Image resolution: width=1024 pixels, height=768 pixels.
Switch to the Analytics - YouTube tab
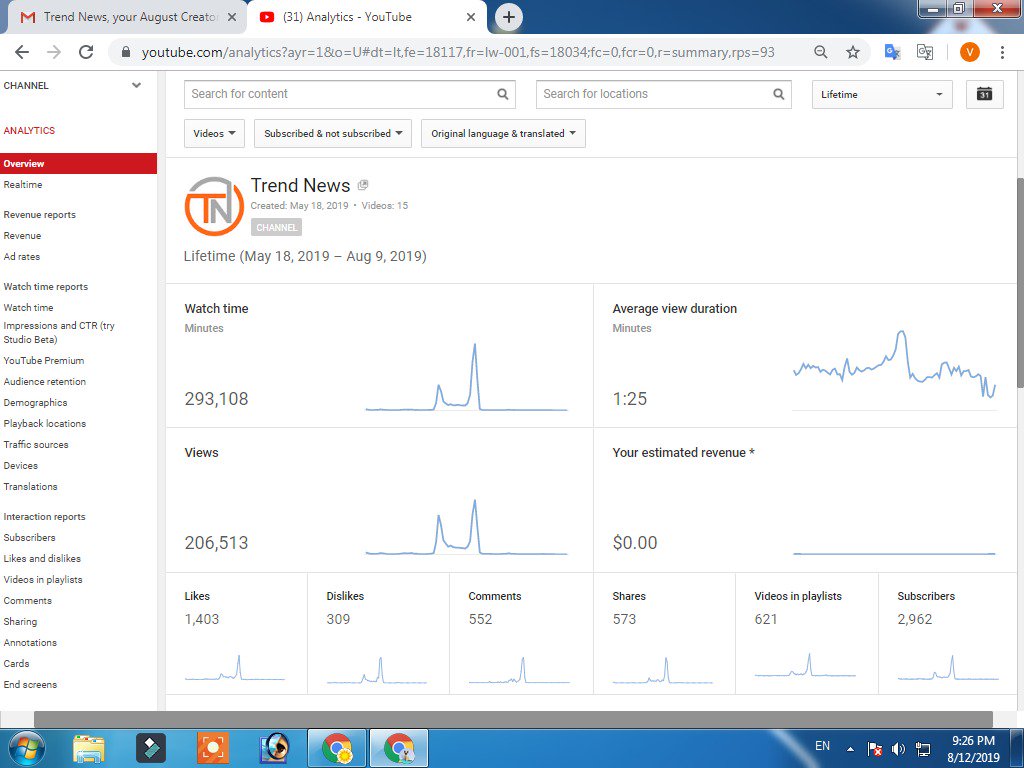(x=366, y=18)
